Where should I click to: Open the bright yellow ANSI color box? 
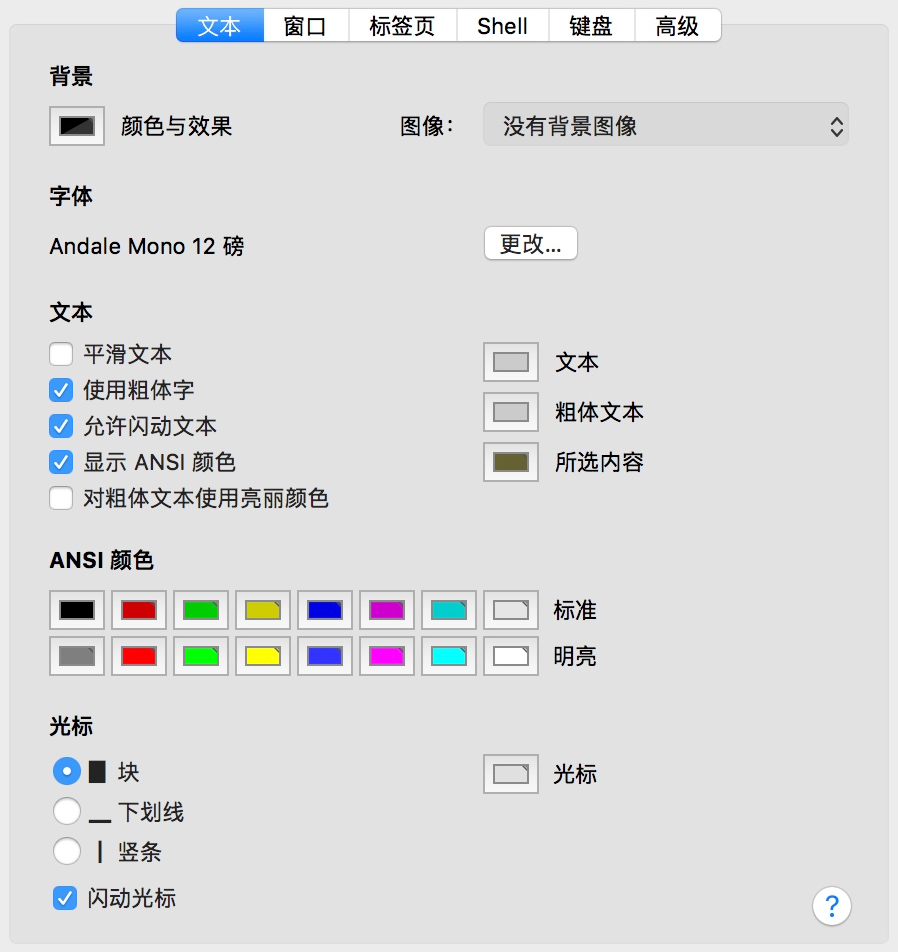coord(262,656)
